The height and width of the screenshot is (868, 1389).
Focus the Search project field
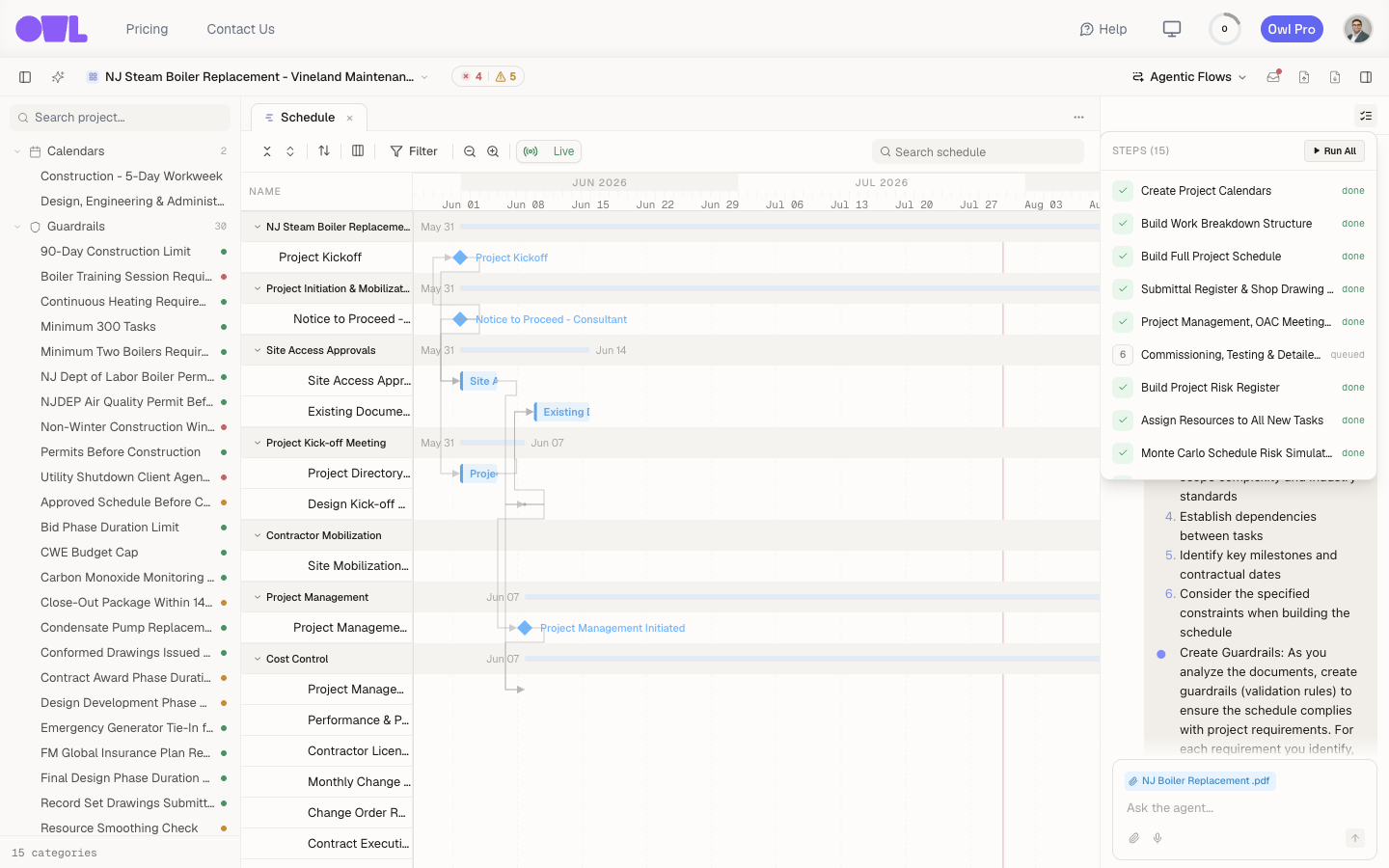(121, 118)
